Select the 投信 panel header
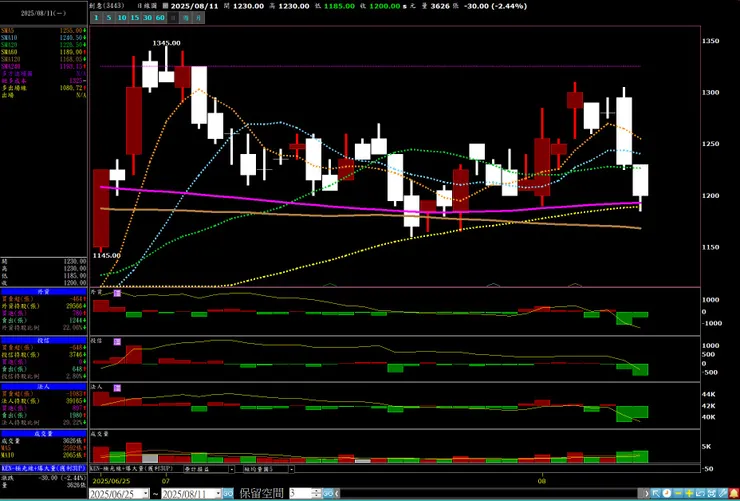This screenshot has height=501, width=740. coord(43,340)
